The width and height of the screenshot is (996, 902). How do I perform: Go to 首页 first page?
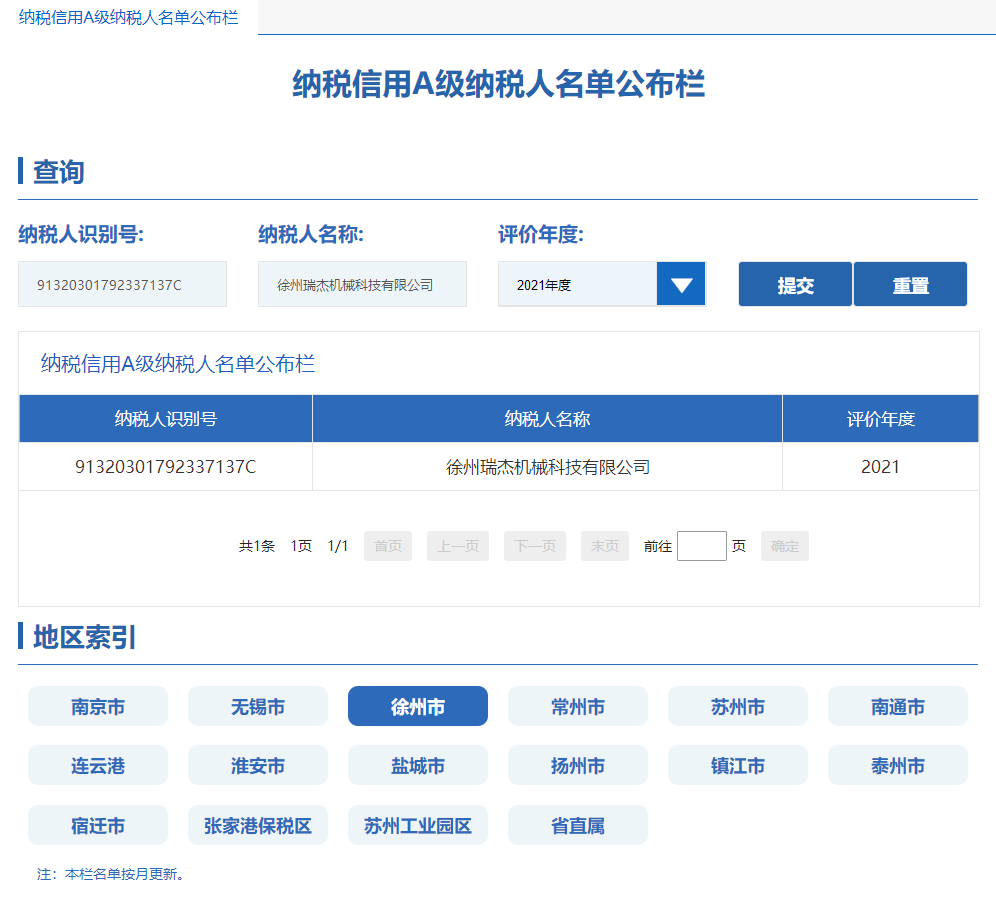click(387, 546)
